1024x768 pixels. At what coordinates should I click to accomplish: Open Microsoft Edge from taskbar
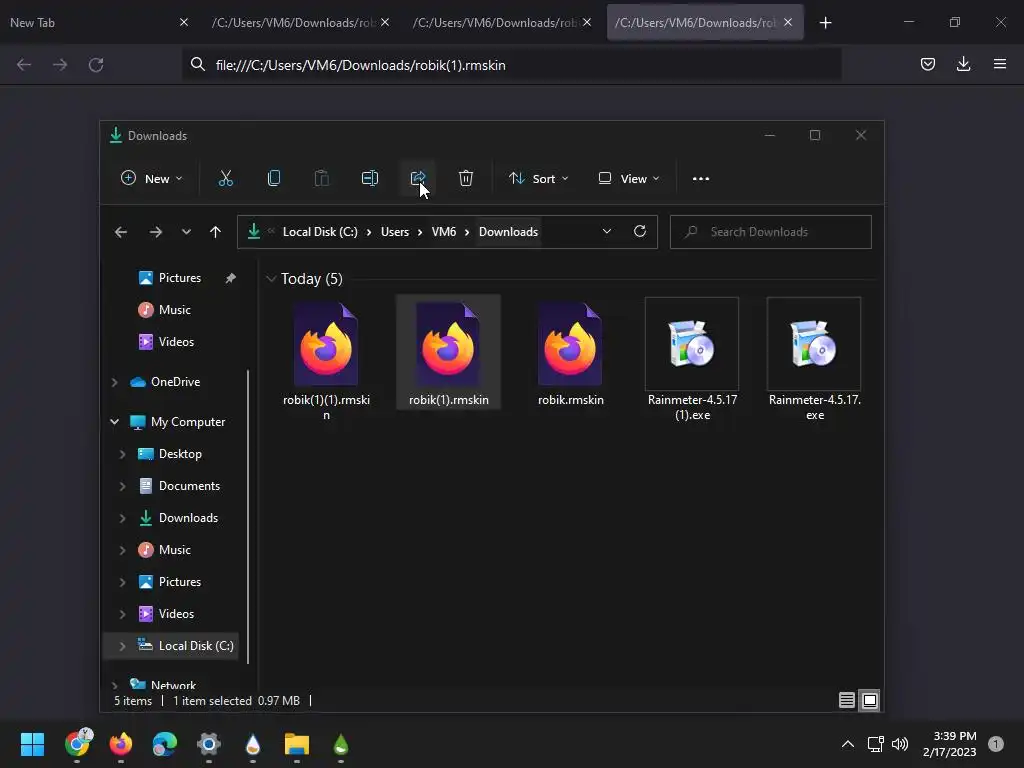pyautogui.click(x=165, y=744)
